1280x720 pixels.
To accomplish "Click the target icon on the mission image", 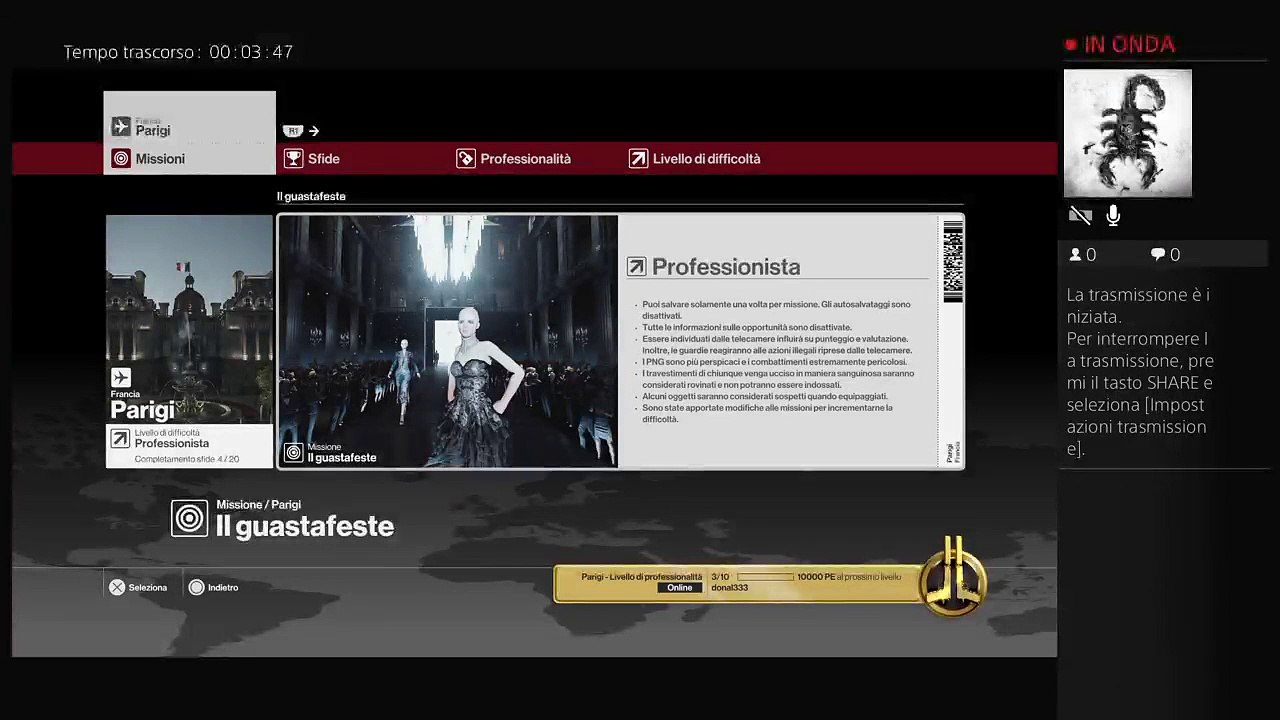I will click(294, 453).
